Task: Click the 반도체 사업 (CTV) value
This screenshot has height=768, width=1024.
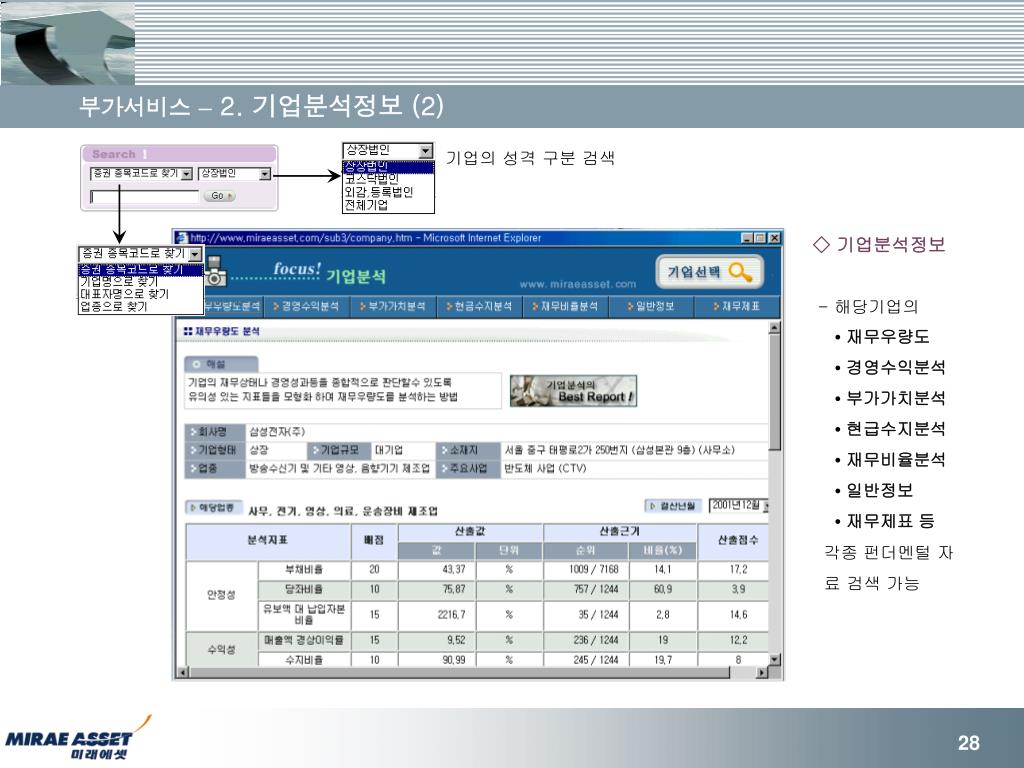Action: tap(545, 468)
